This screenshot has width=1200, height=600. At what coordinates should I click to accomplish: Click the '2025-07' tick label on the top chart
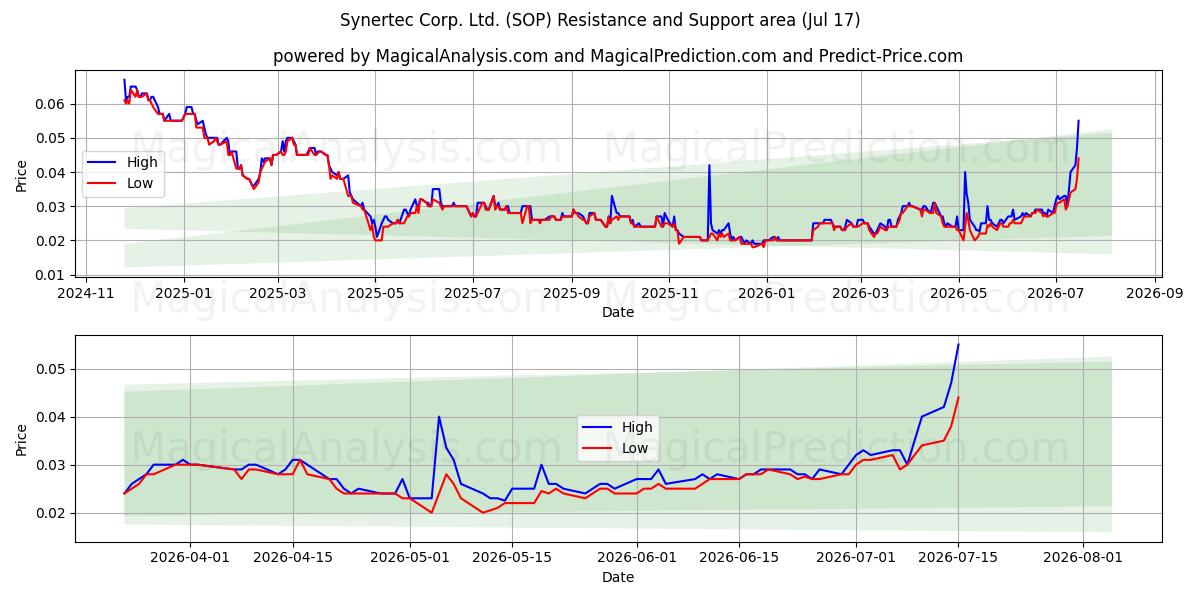[x=472, y=293]
